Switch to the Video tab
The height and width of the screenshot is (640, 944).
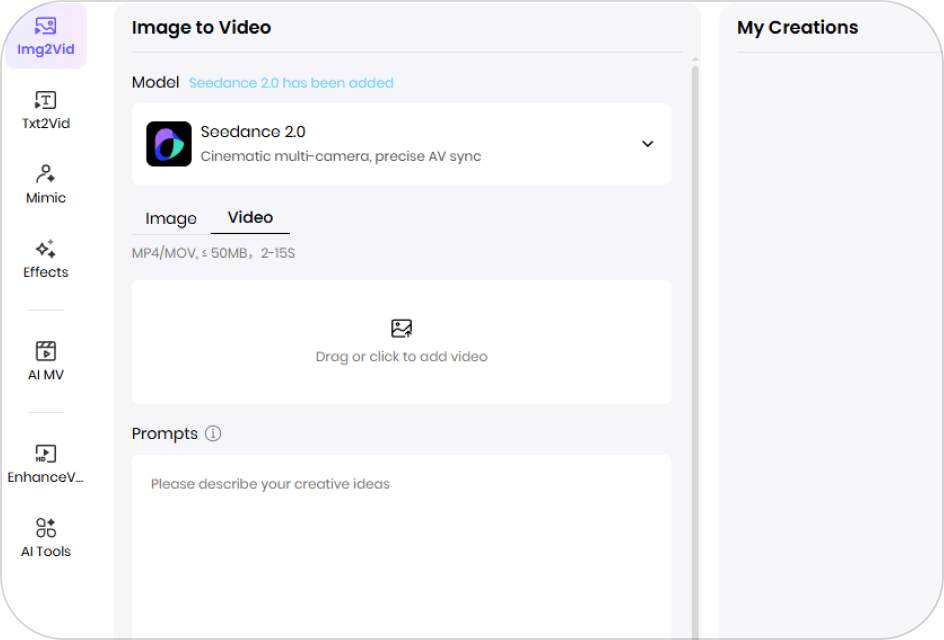250,217
